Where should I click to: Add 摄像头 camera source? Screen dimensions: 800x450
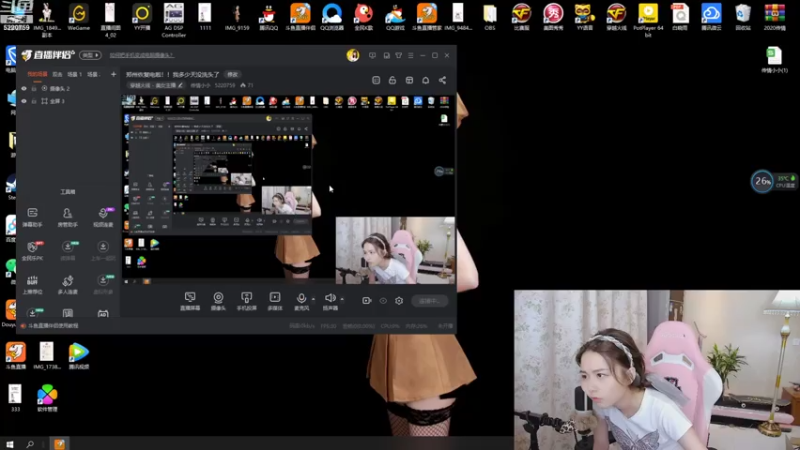click(x=218, y=301)
